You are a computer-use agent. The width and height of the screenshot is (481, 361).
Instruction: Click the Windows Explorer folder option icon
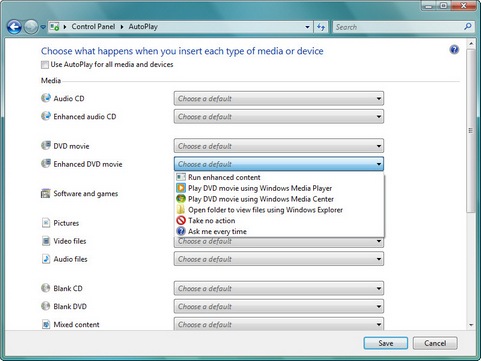pyautogui.click(x=181, y=209)
